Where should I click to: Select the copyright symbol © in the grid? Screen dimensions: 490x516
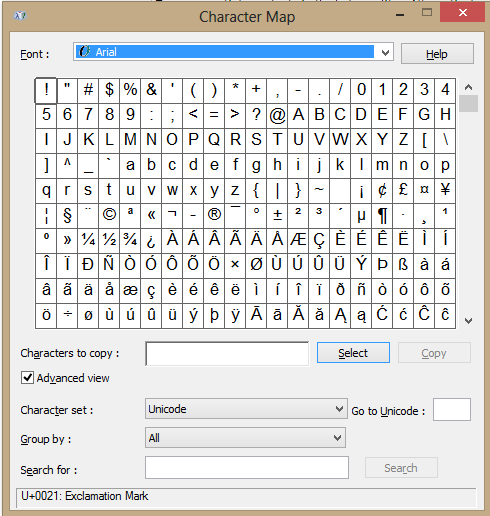(109, 215)
